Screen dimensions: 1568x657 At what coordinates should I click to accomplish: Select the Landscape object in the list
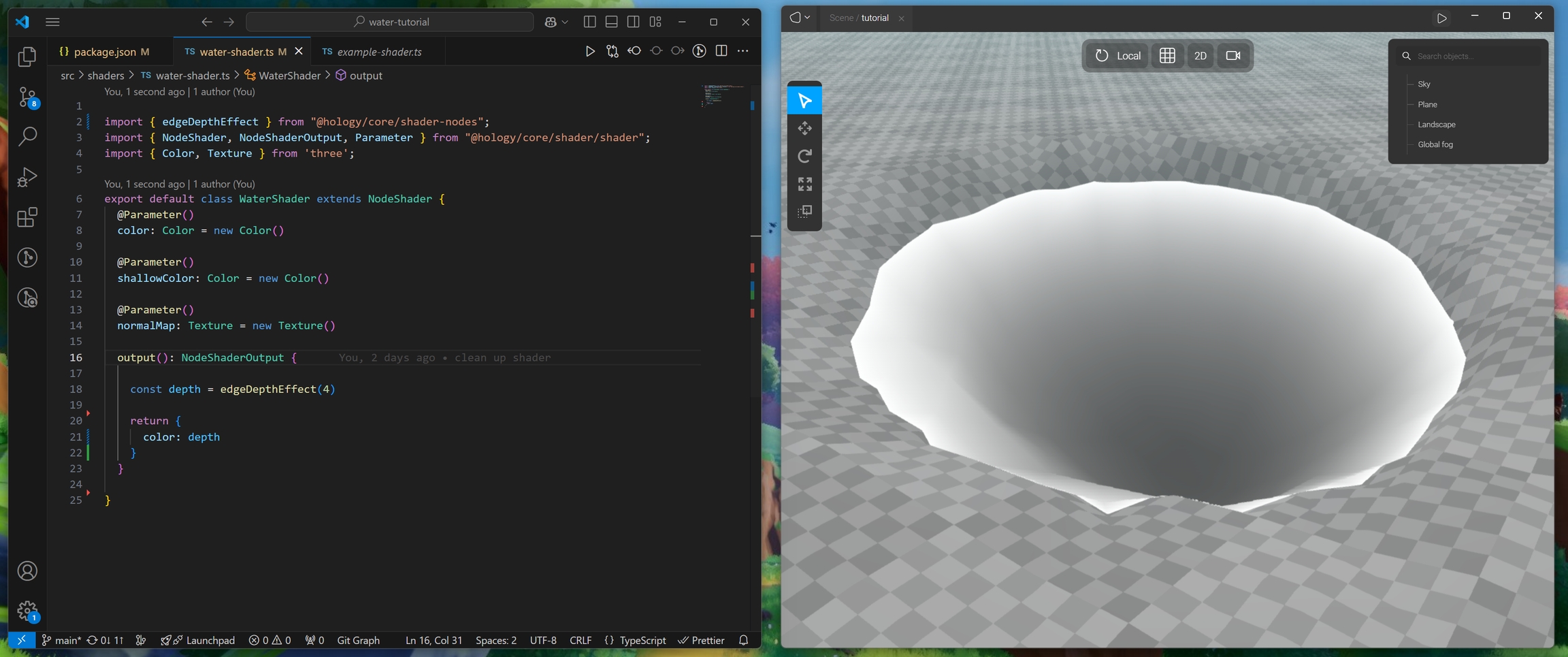[x=1437, y=125]
